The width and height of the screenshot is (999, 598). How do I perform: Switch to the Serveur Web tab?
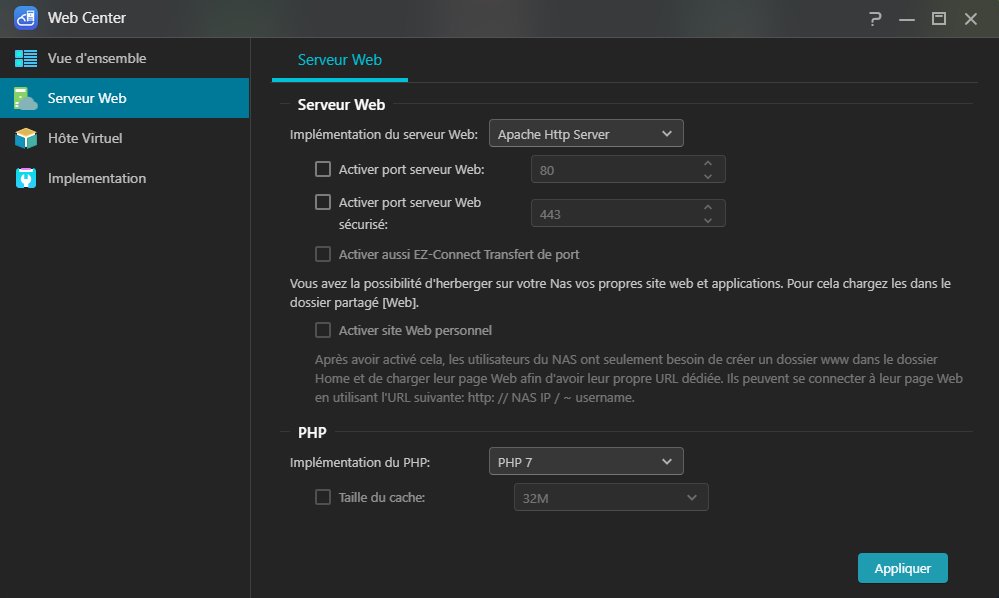[339, 60]
